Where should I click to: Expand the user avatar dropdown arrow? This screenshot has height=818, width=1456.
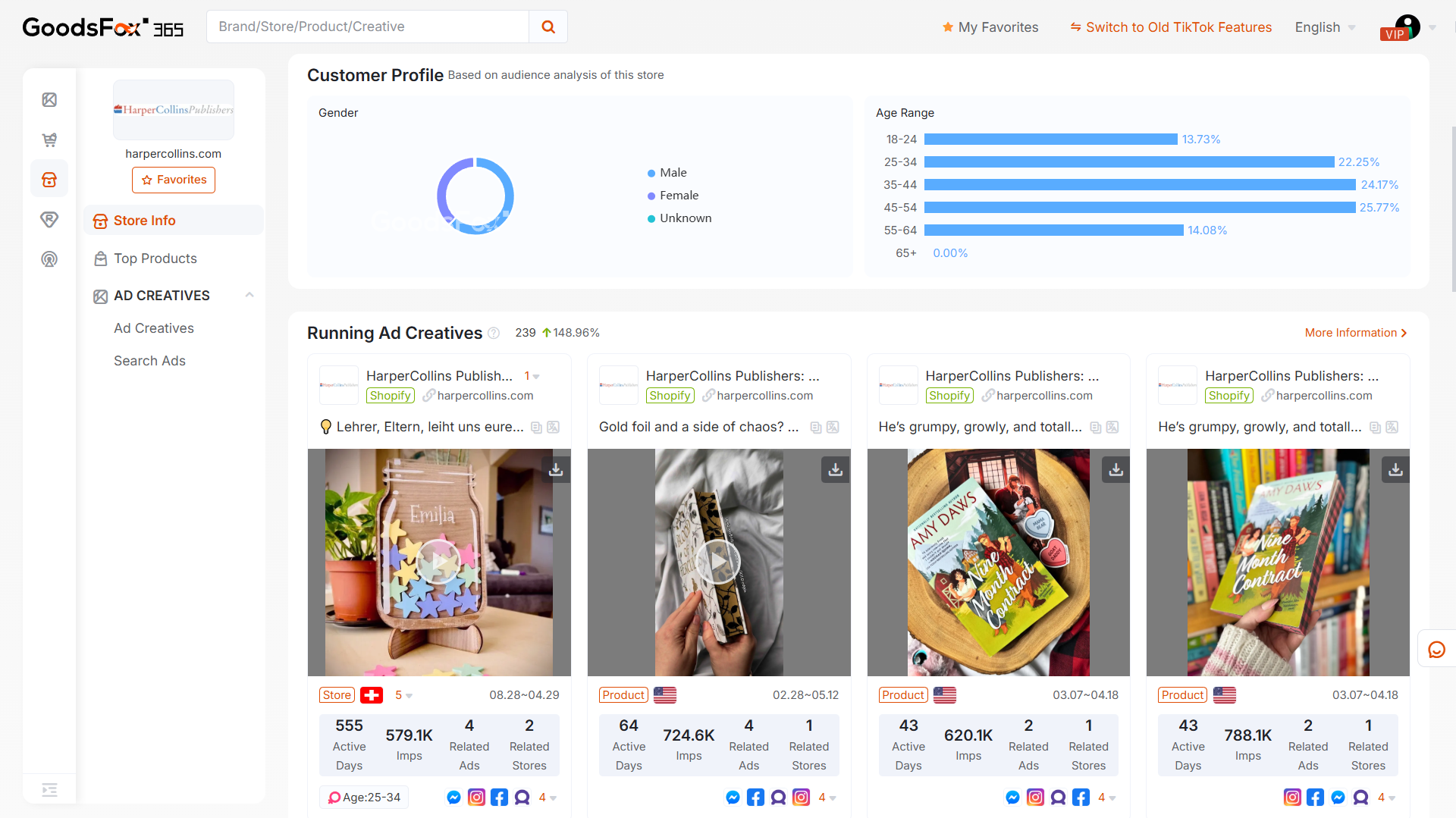click(x=1432, y=27)
